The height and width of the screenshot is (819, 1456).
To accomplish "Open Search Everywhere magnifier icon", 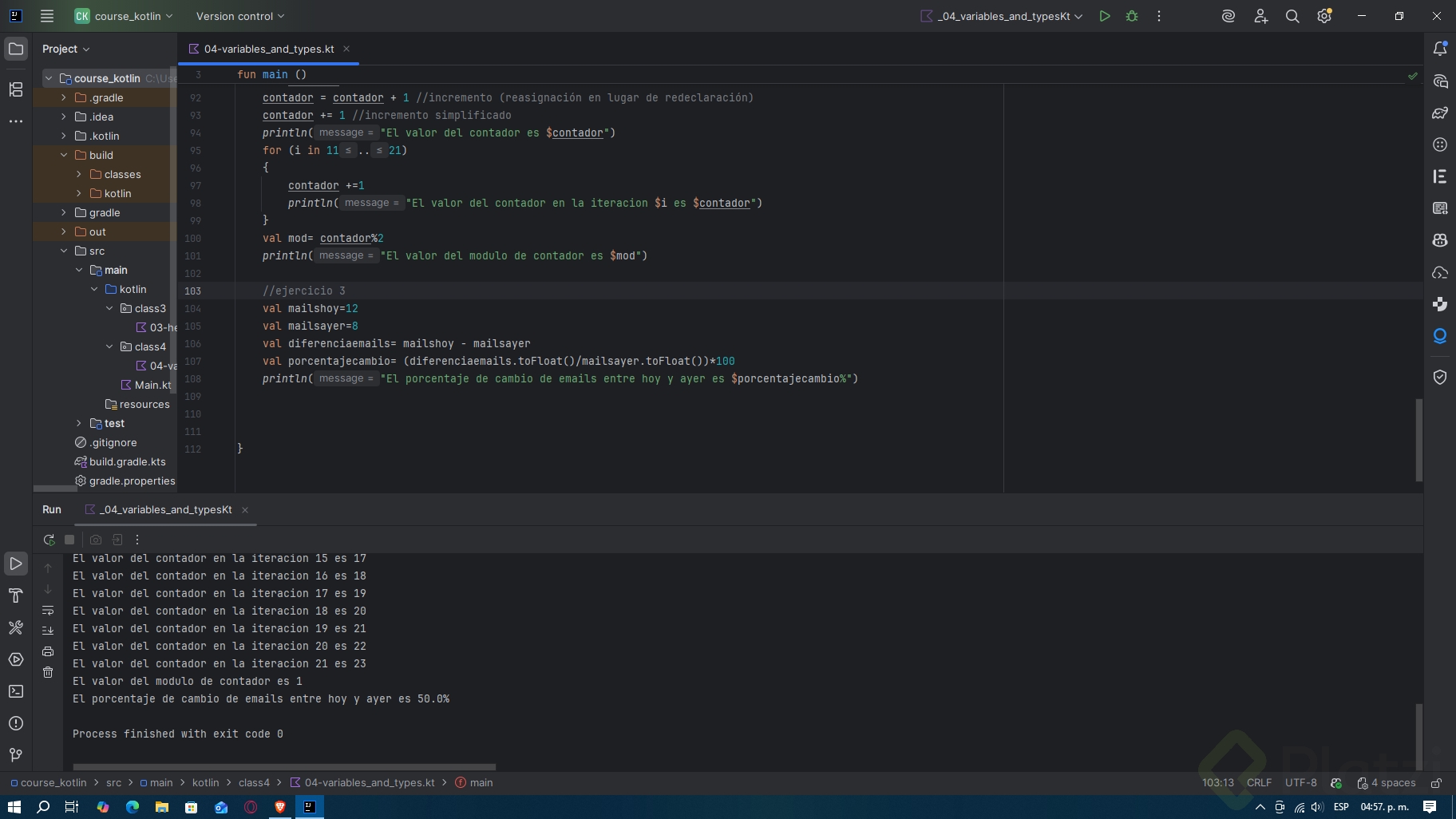I will click(1292, 16).
